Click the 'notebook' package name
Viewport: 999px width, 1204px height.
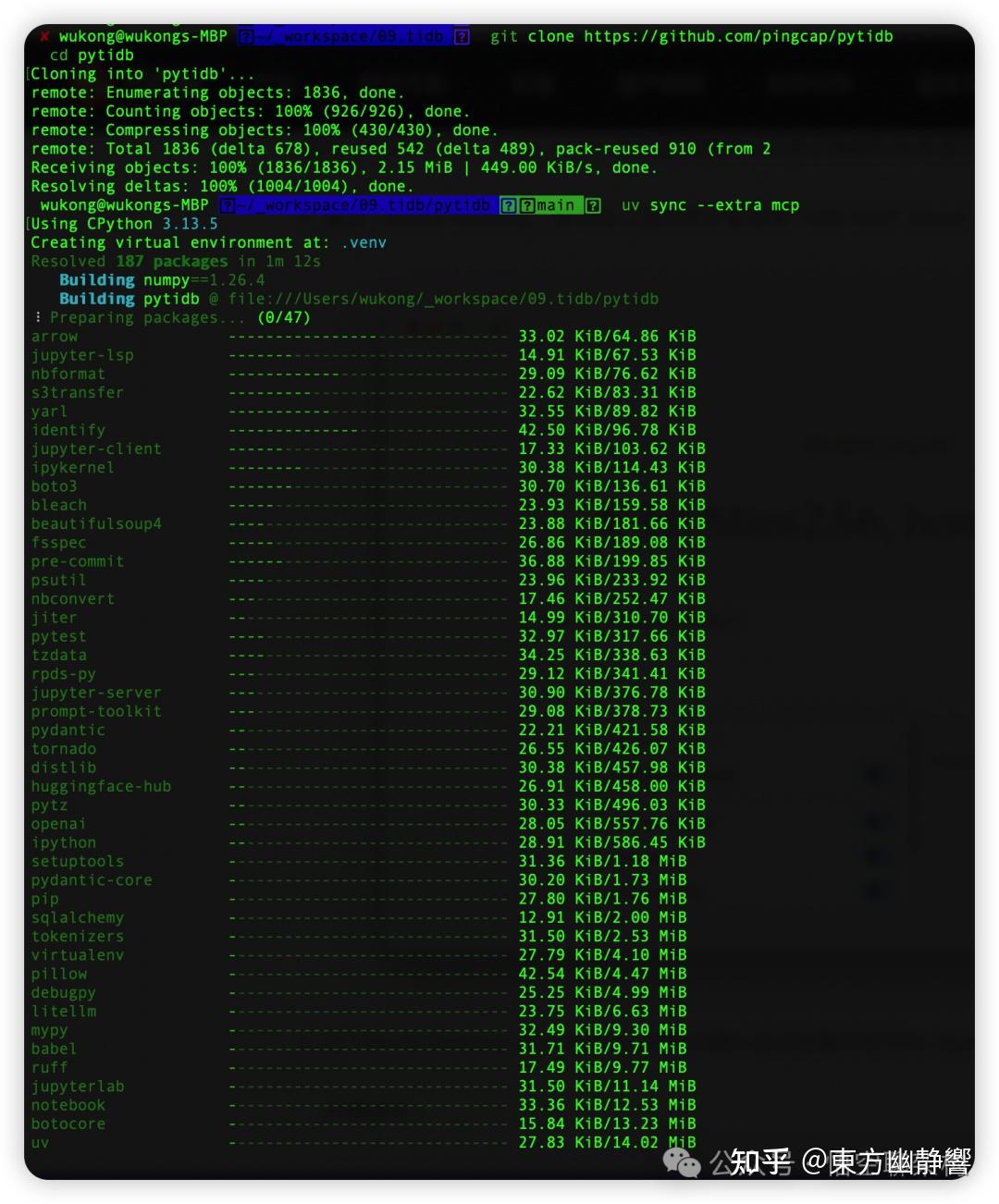68,1105
